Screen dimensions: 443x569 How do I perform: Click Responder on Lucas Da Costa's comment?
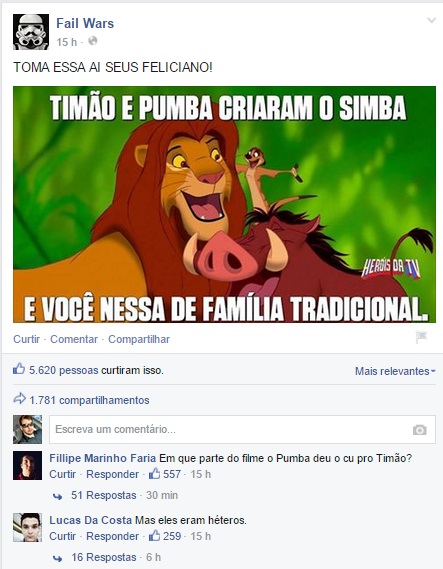[x=112, y=536]
